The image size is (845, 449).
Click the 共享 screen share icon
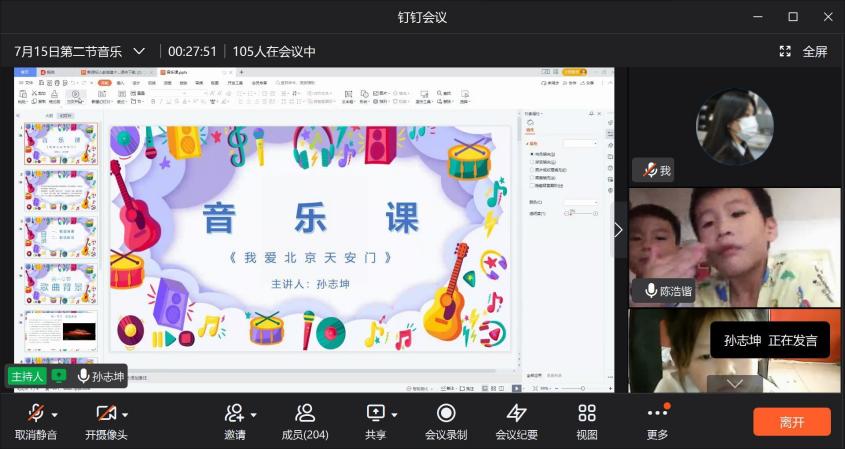375,413
